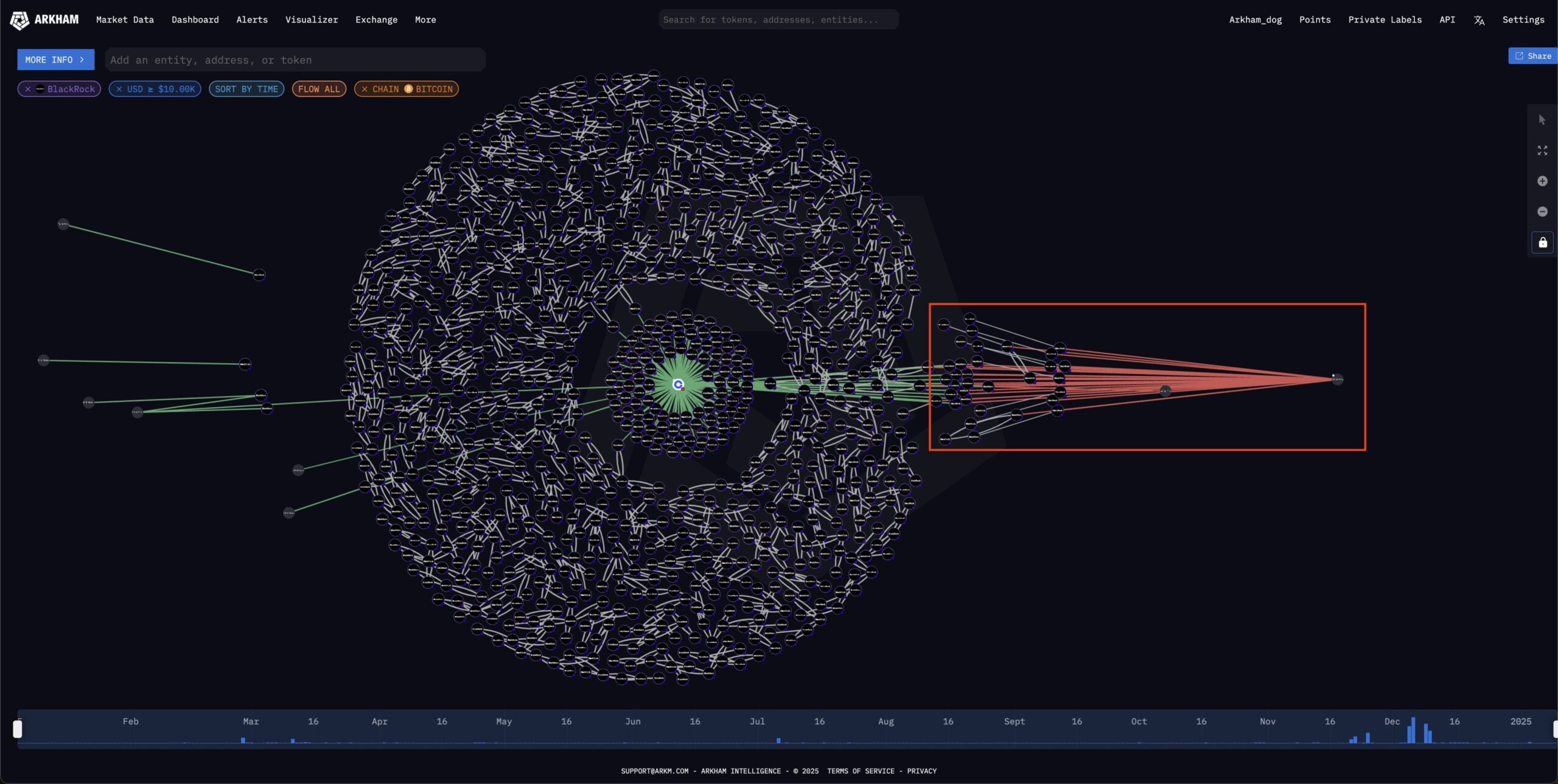This screenshot has height=784, width=1558.
Task: Zoom out with the minus icon
Action: click(1542, 212)
